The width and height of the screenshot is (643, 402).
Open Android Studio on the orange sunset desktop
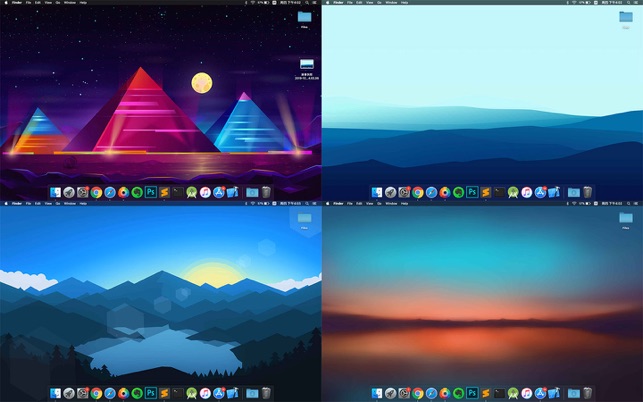[513, 393]
